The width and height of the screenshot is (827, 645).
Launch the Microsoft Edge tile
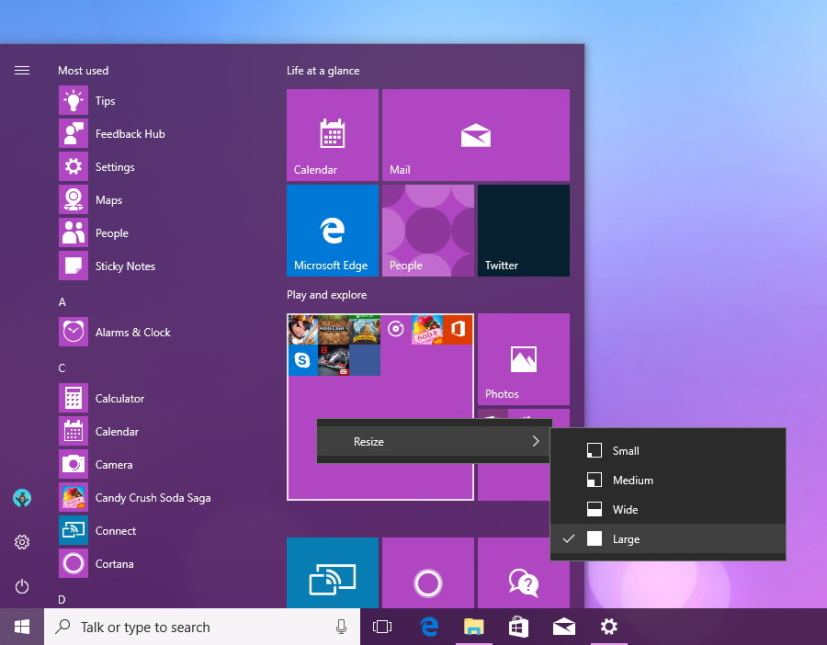pyautogui.click(x=332, y=230)
